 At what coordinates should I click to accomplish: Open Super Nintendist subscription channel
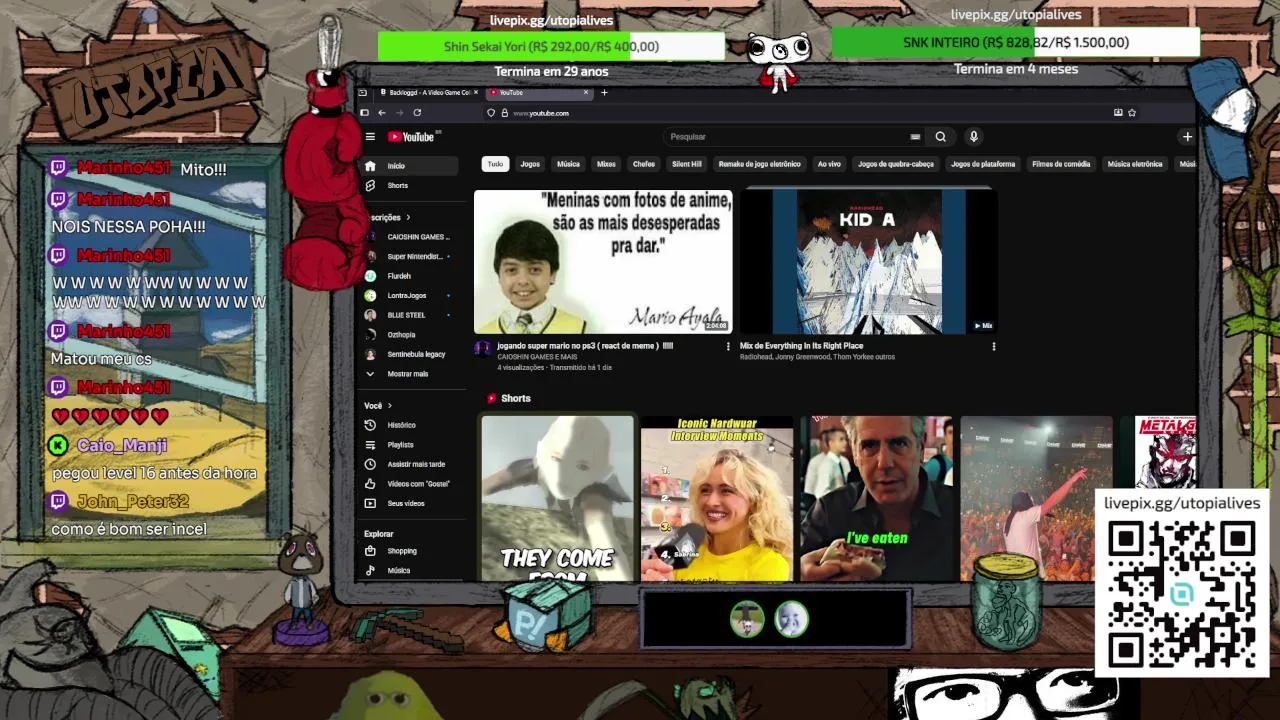(410, 257)
